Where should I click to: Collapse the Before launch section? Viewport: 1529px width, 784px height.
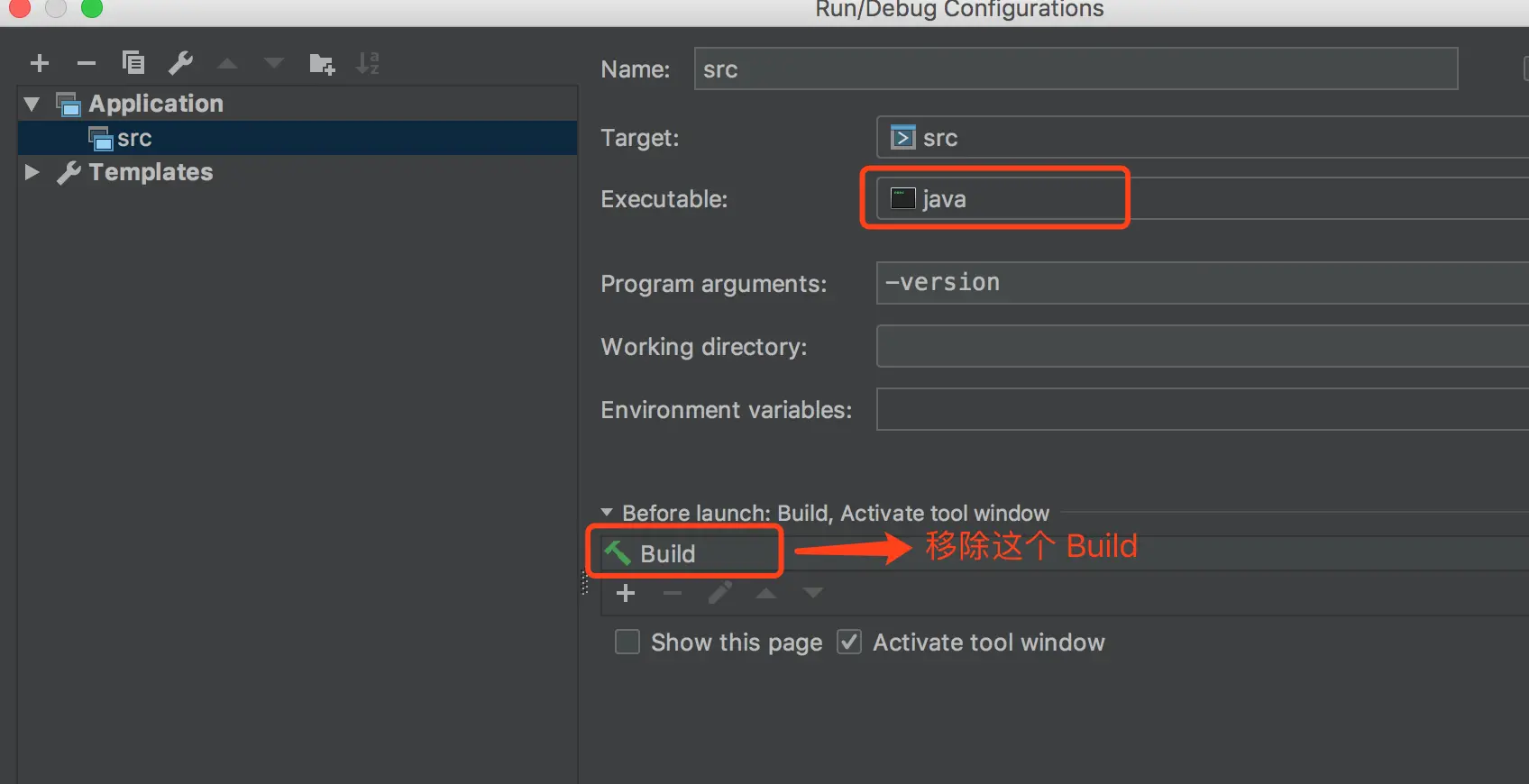607,513
